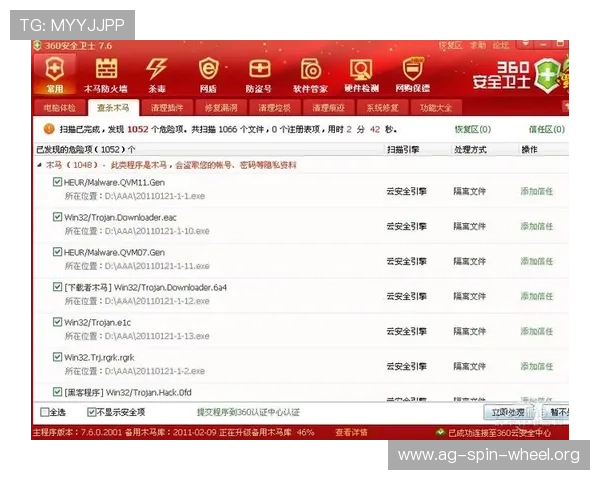Click the 立即处理 button

pos(508,412)
